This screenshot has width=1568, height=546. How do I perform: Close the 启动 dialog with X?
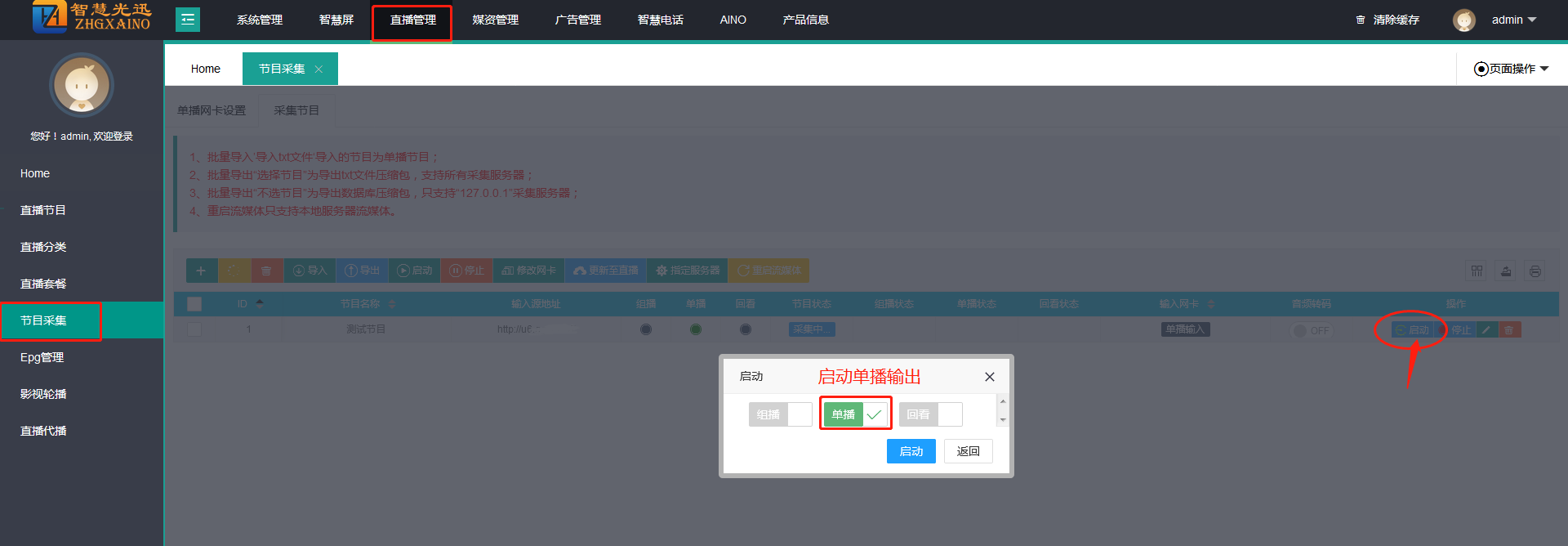[x=990, y=377]
